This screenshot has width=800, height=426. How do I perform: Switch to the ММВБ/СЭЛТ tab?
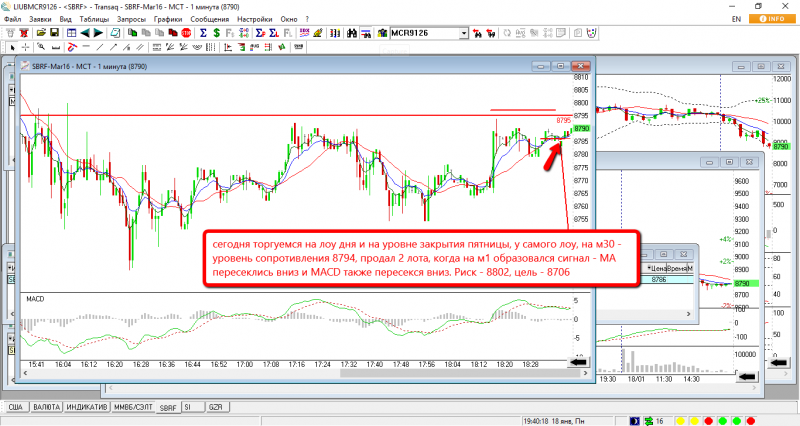(x=133, y=407)
